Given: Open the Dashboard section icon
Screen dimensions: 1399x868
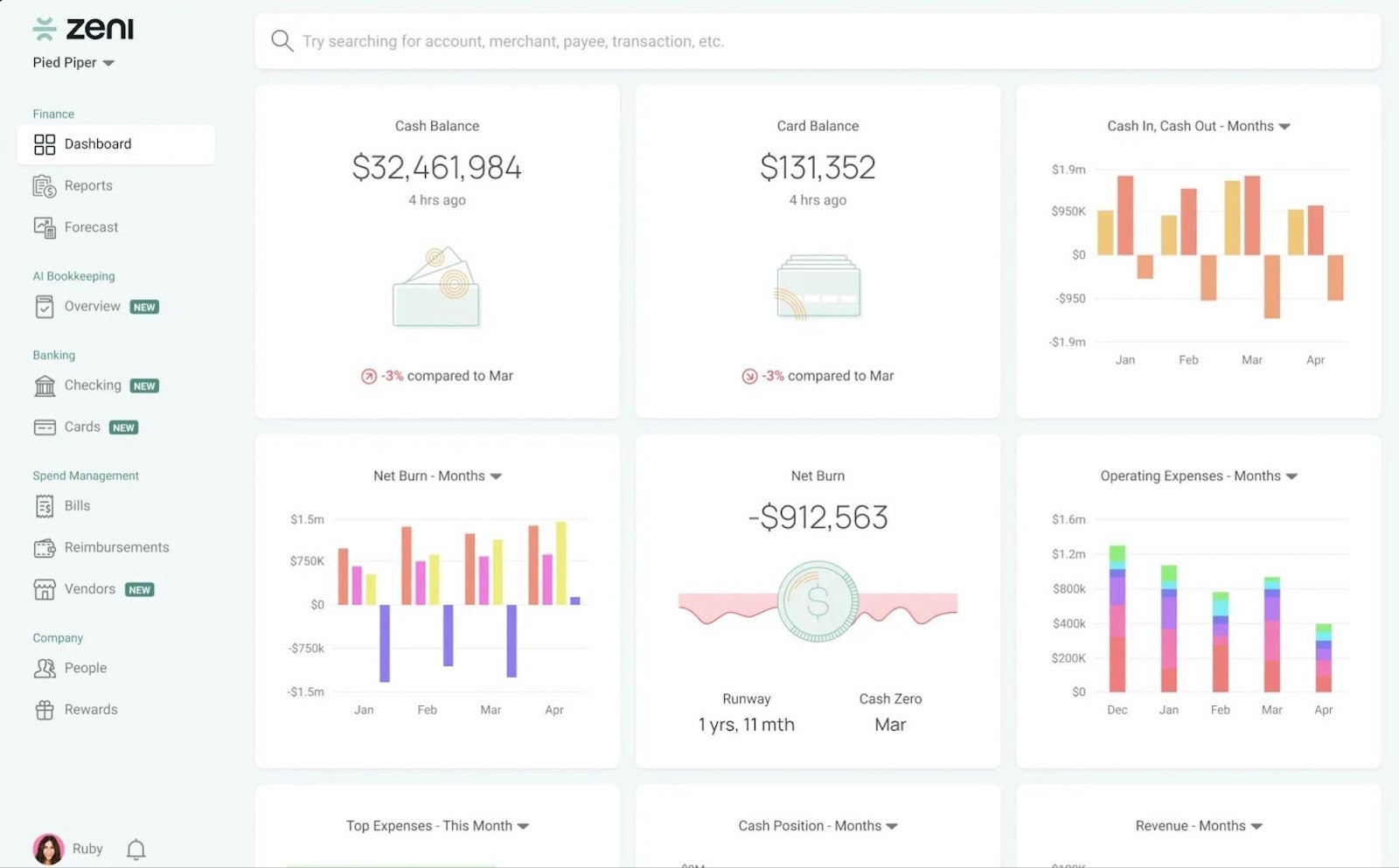Looking at the screenshot, I should click(x=45, y=143).
